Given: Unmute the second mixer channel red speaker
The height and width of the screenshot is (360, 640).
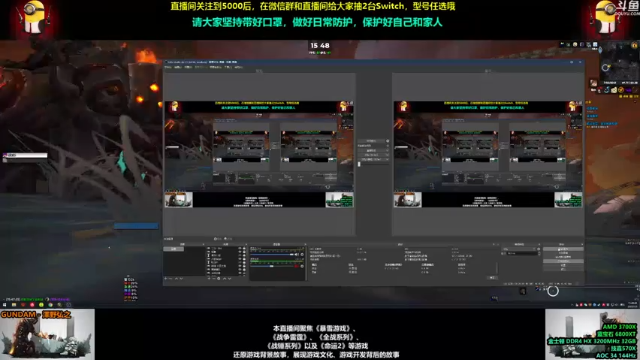Looking at the screenshot, I should [x=297, y=266].
